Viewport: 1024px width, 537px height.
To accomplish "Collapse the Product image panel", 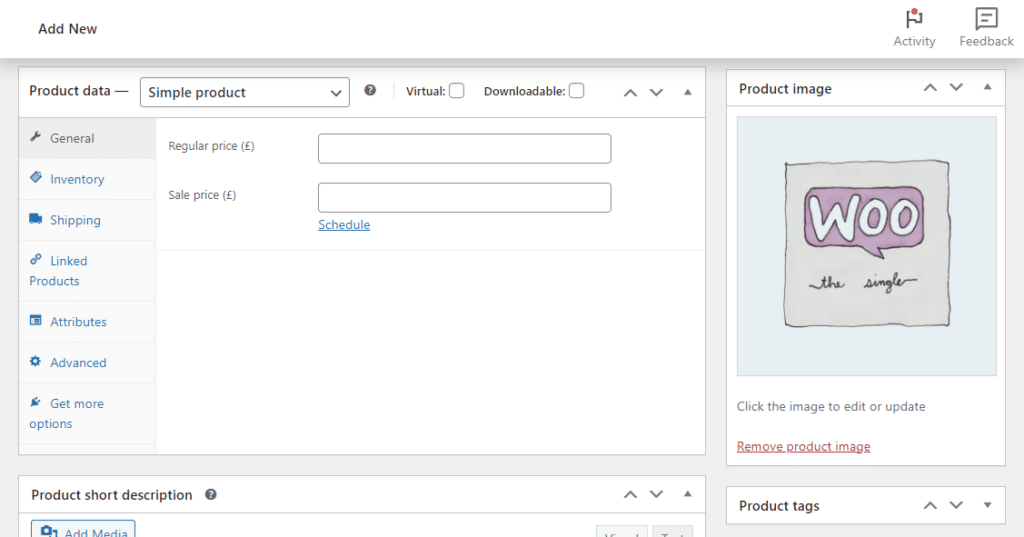I will coord(987,88).
